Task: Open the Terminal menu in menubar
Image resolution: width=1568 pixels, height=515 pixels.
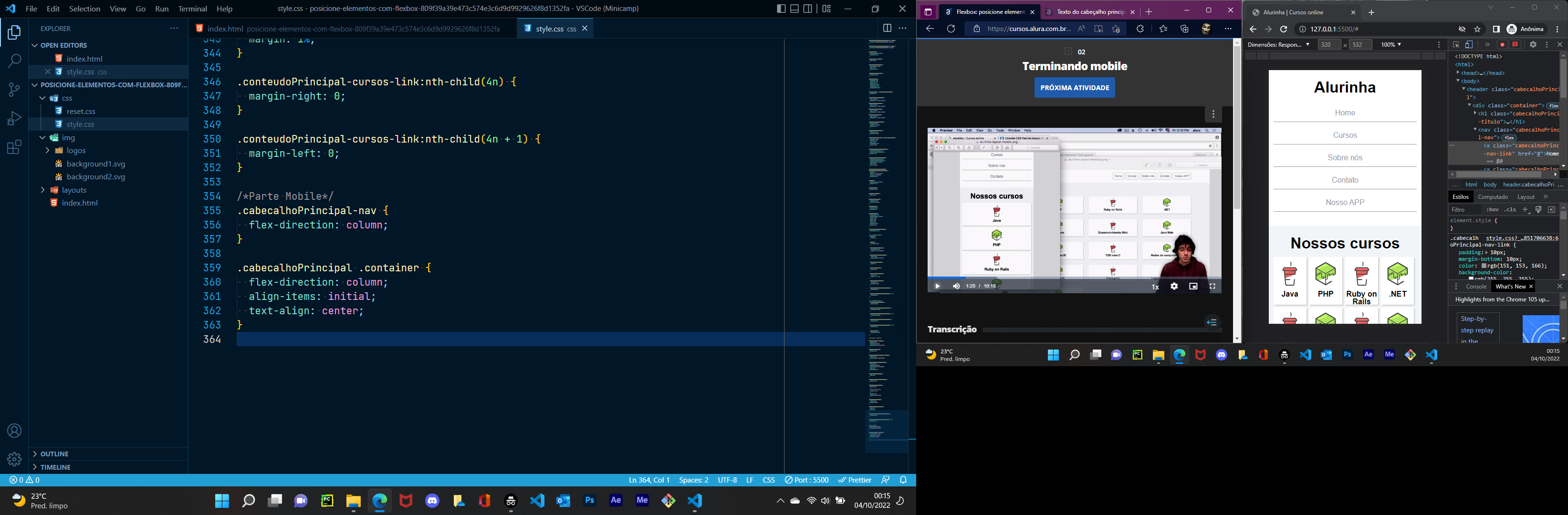Action: point(193,8)
